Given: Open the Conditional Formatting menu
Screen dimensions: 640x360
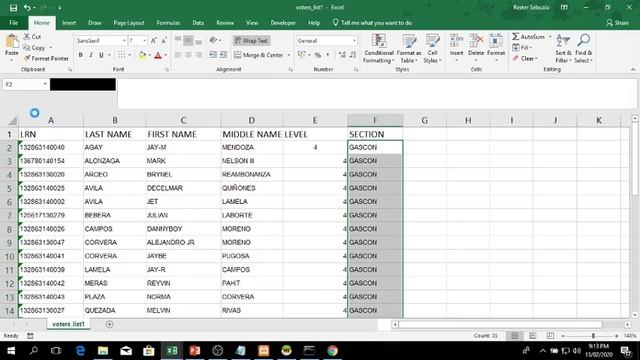Looking at the screenshot, I should coord(379,49).
